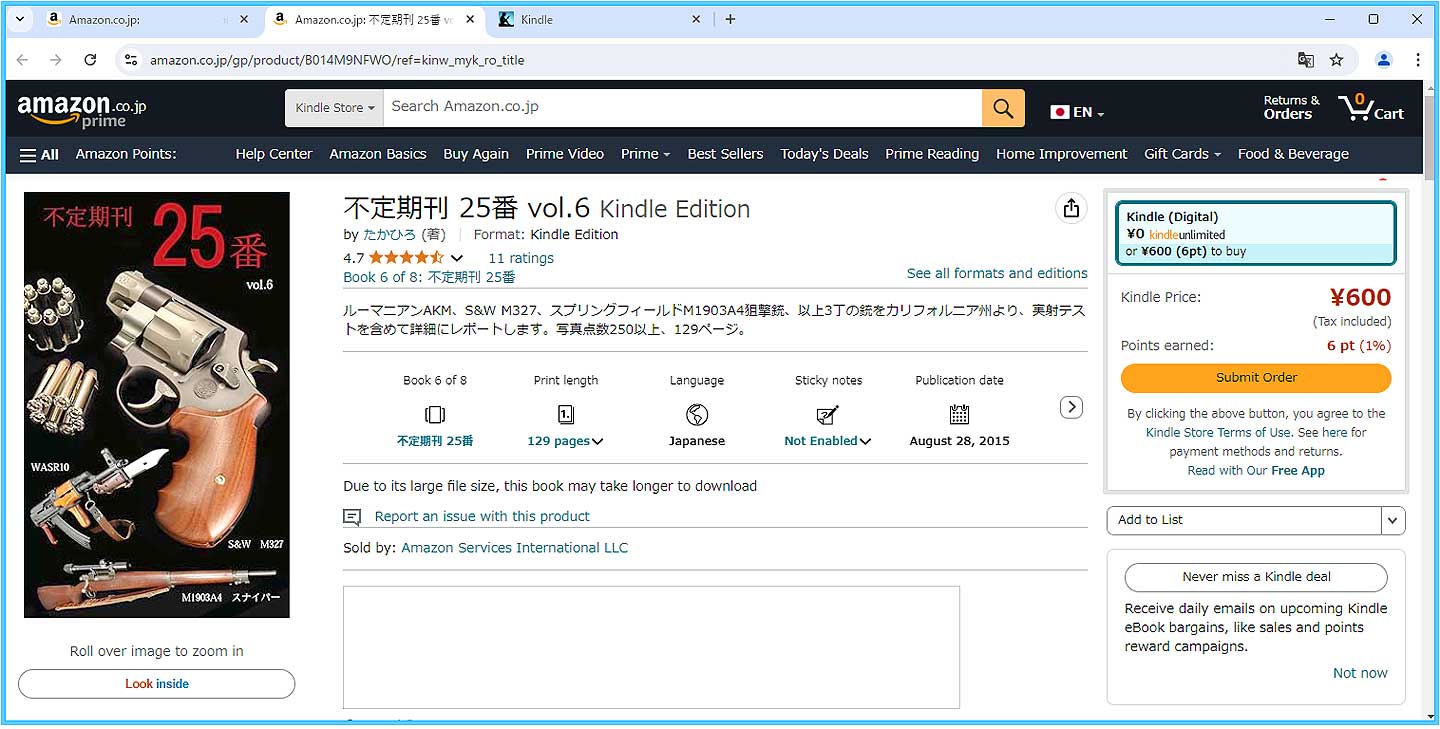Reload the page with the refresh icon
The width and height of the screenshot is (1440, 729).
point(90,60)
